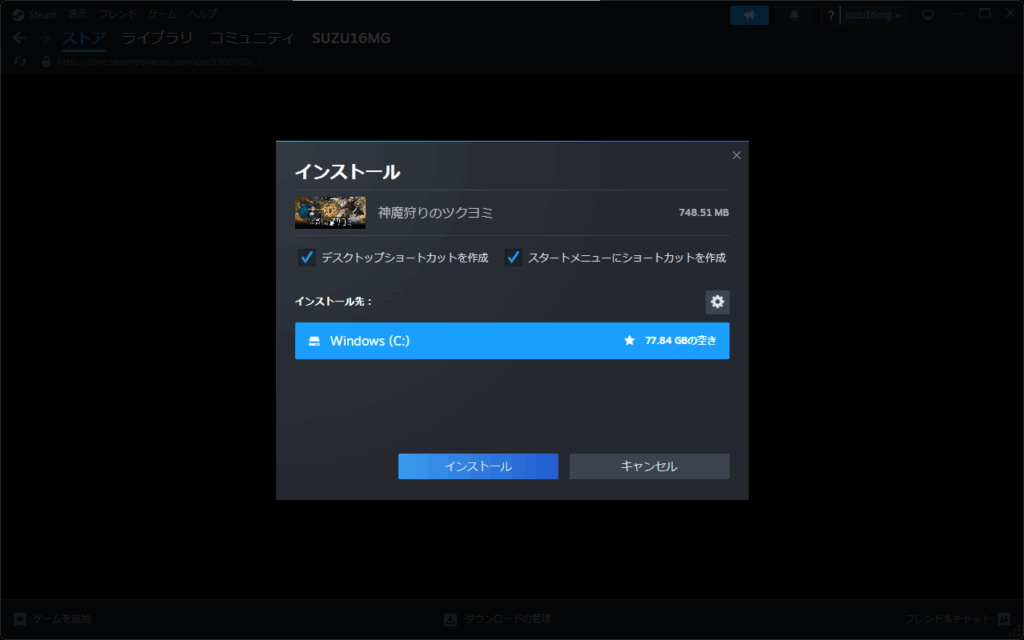Click the lock icon beside the URL
This screenshot has height=640, width=1024.
46,61
